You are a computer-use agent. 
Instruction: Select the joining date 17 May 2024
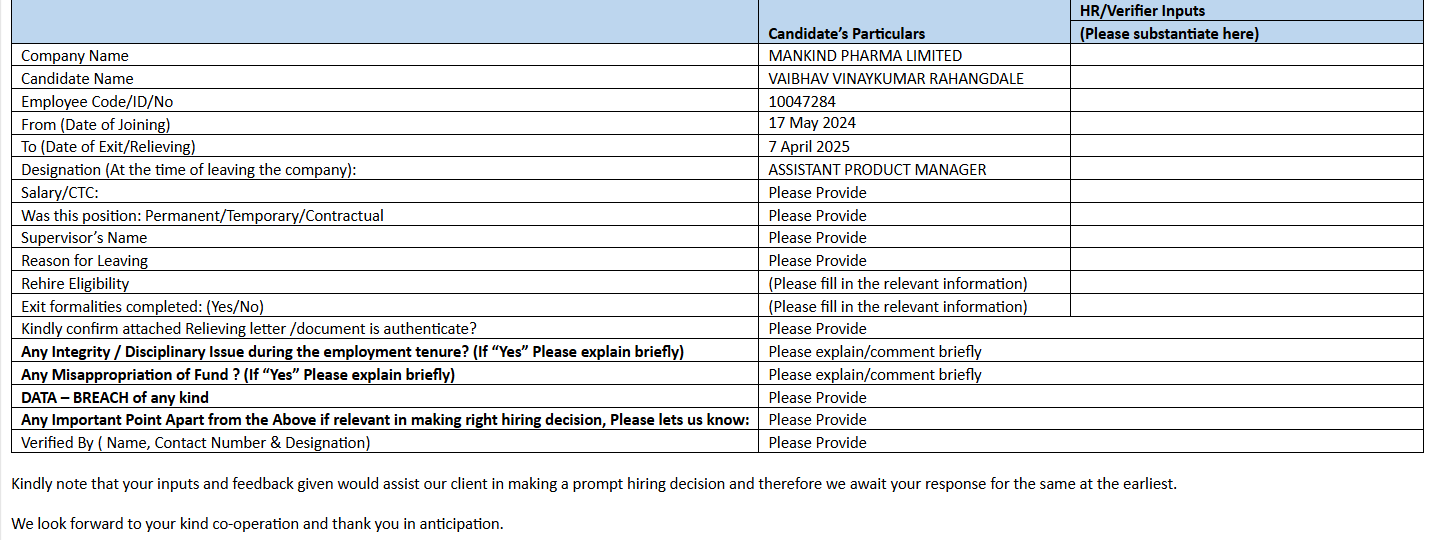[812, 124]
